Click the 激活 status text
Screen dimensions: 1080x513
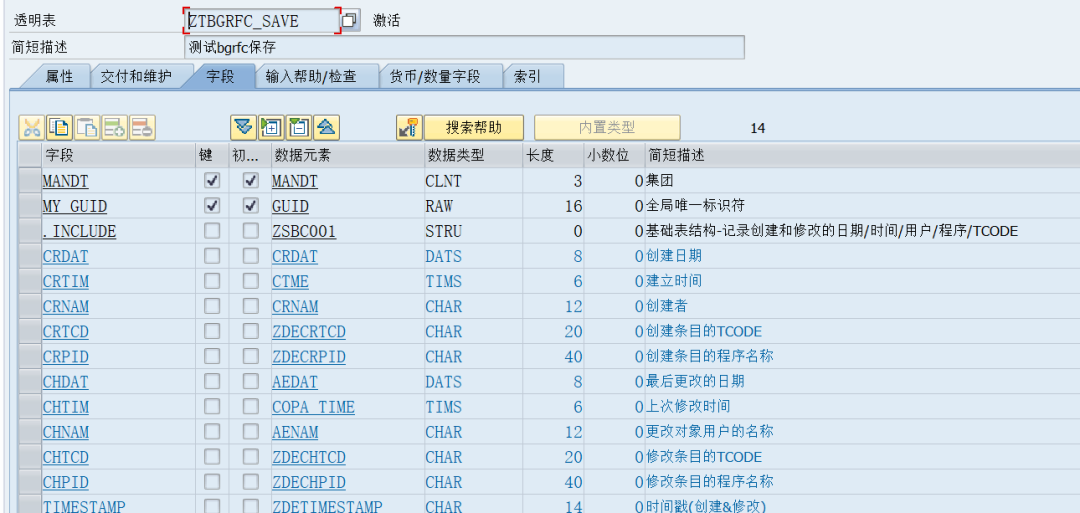point(386,21)
